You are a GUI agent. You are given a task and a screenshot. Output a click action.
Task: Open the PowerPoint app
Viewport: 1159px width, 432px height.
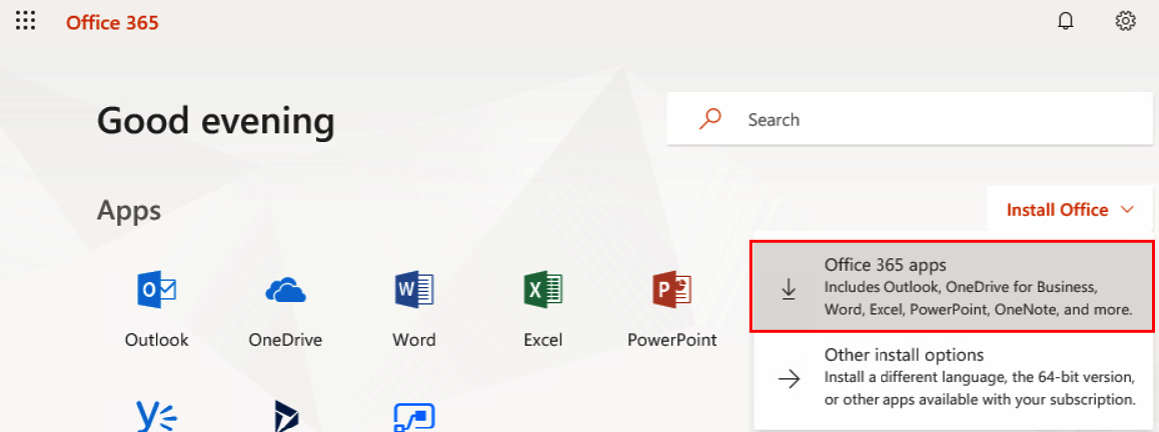(x=672, y=289)
